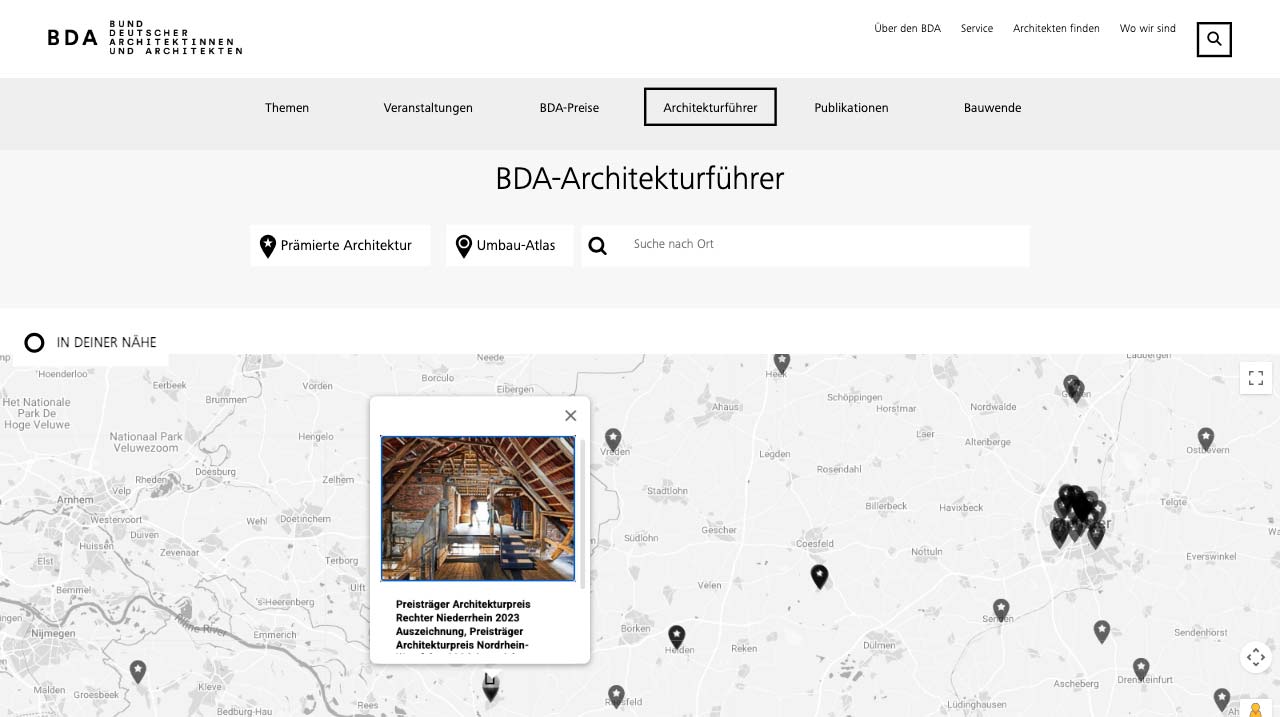Click map marker near Heiden
This screenshot has height=717, width=1280.
[x=677, y=636]
